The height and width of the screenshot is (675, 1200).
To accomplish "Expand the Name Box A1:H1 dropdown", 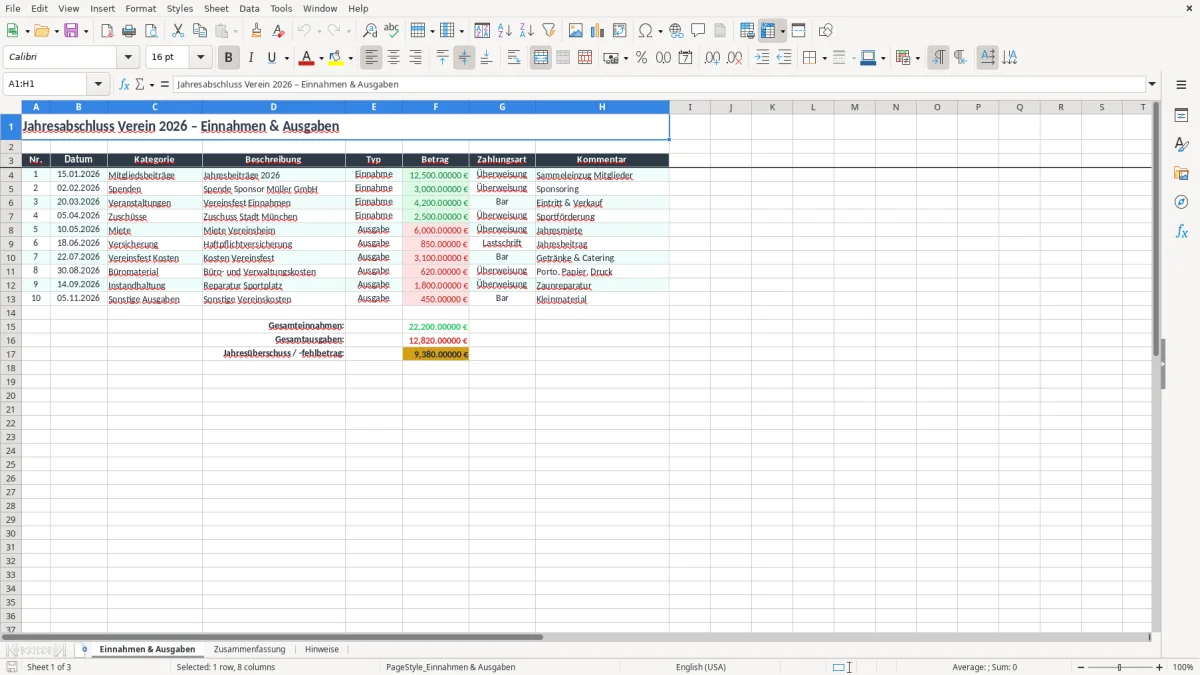I will (x=98, y=84).
